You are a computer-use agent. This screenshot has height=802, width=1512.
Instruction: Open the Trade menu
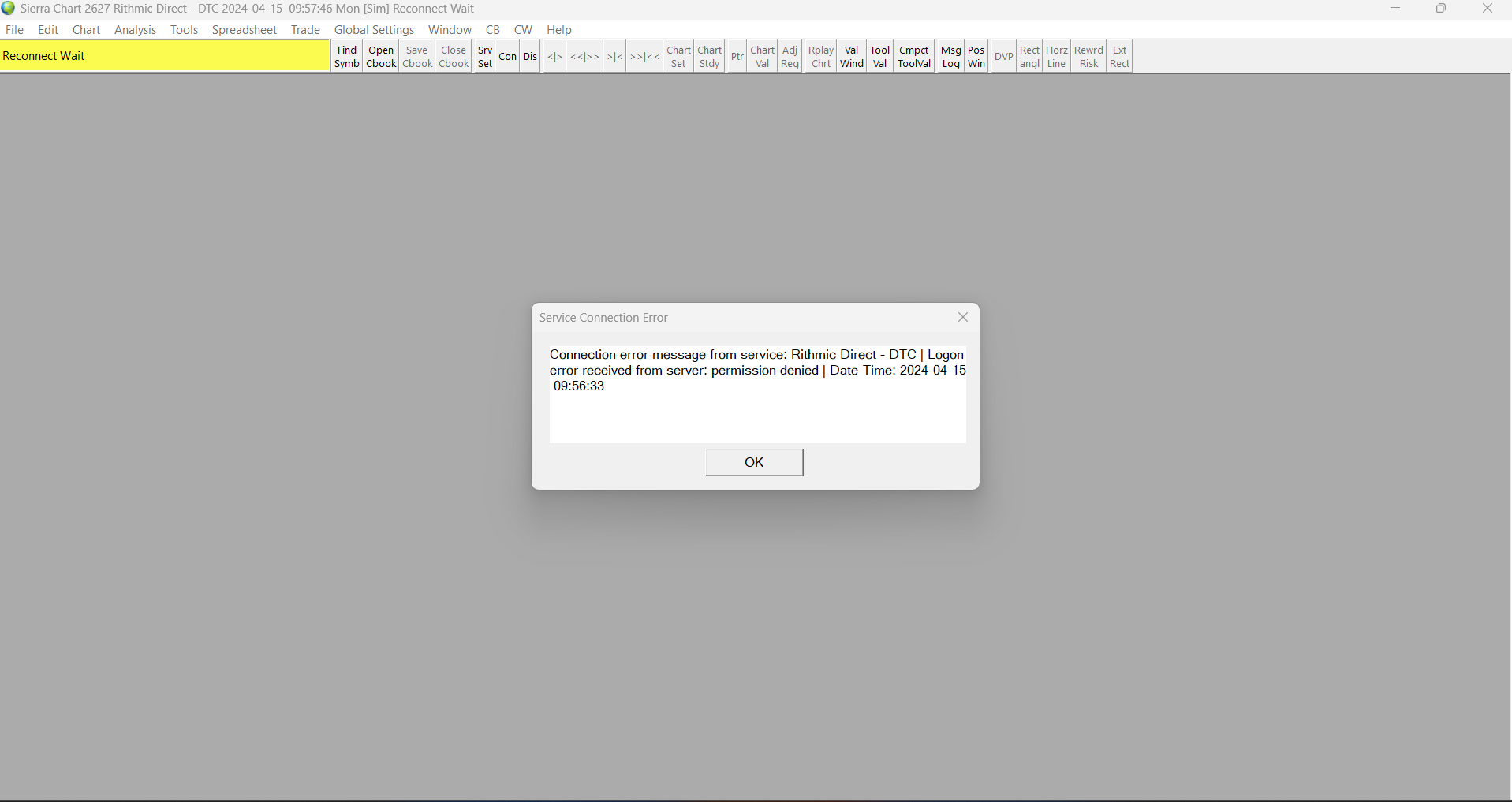305,30
